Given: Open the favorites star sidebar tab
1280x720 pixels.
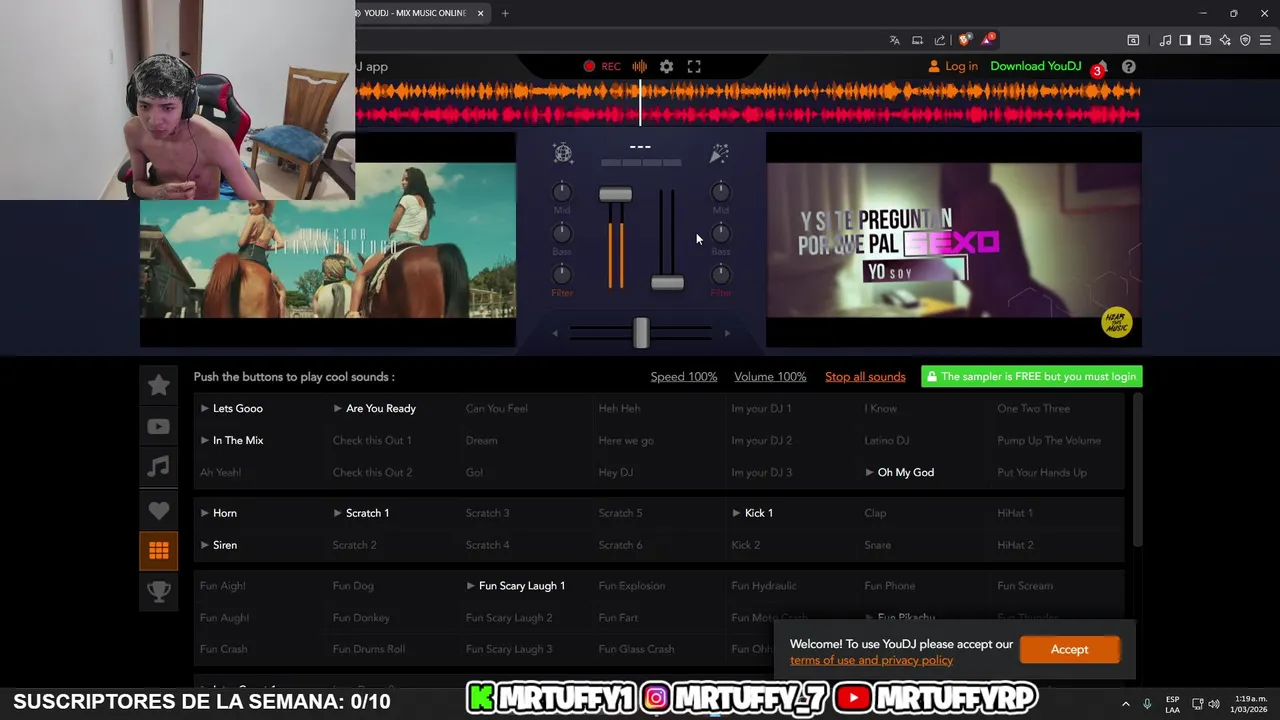Looking at the screenshot, I should [x=158, y=385].
